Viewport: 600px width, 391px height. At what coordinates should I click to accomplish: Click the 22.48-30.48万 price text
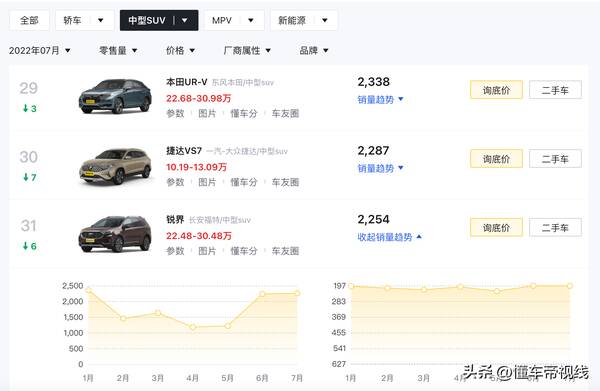coord(199,236)
